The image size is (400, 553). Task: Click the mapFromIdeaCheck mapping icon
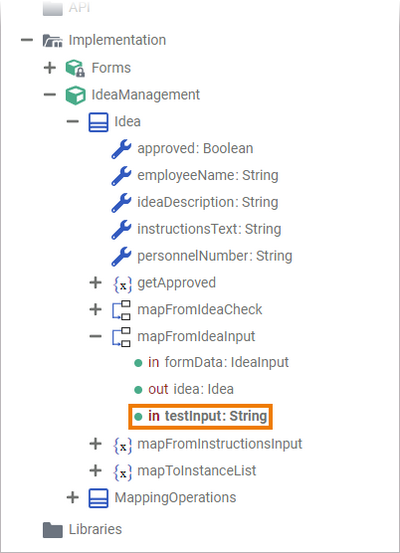121,310
